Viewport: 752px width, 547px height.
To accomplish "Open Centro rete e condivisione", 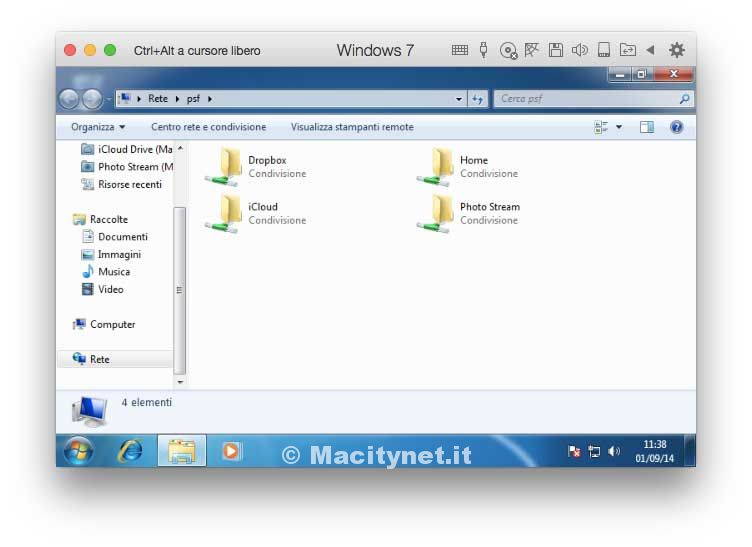I will (209, 127).
